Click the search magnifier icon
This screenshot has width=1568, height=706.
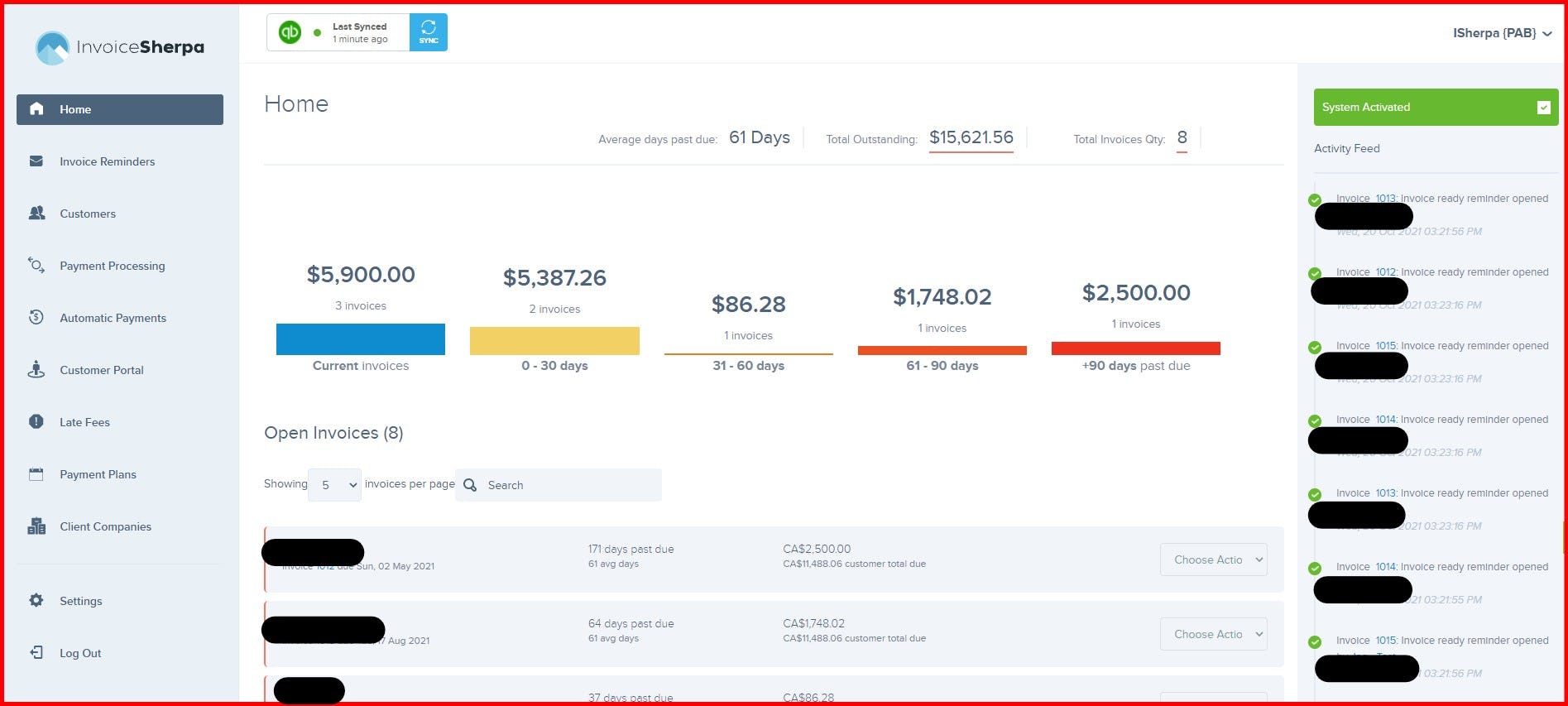[470, 485]
